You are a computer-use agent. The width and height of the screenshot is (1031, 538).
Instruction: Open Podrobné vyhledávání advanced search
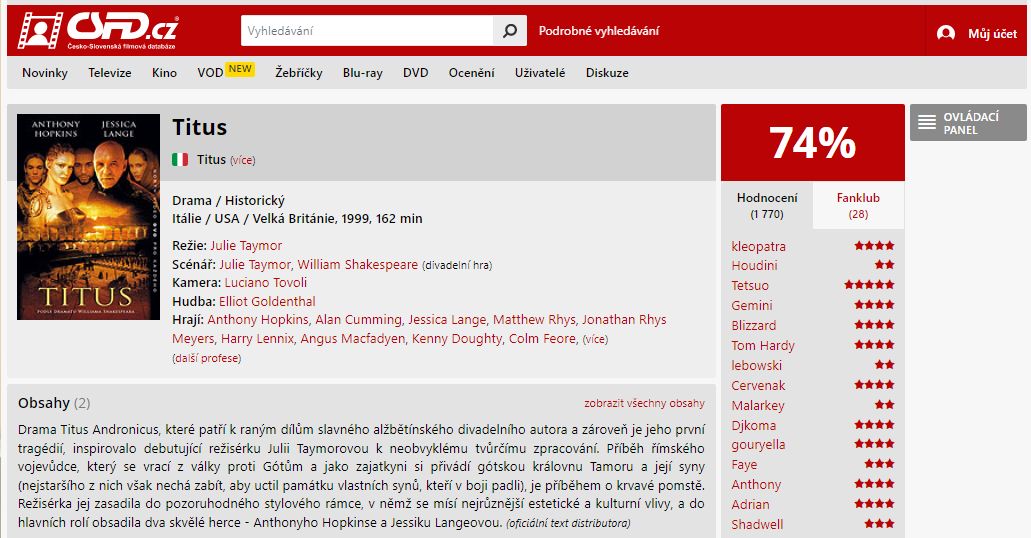click(598, 31)
